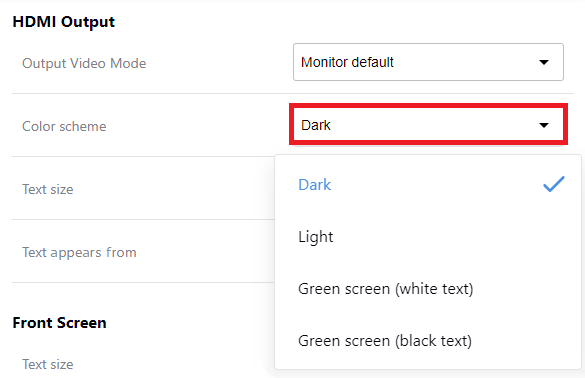Click the blue checkmark next to Dark
The height and width of the screenshot is (378, 585).
click(x=554, y=184)
